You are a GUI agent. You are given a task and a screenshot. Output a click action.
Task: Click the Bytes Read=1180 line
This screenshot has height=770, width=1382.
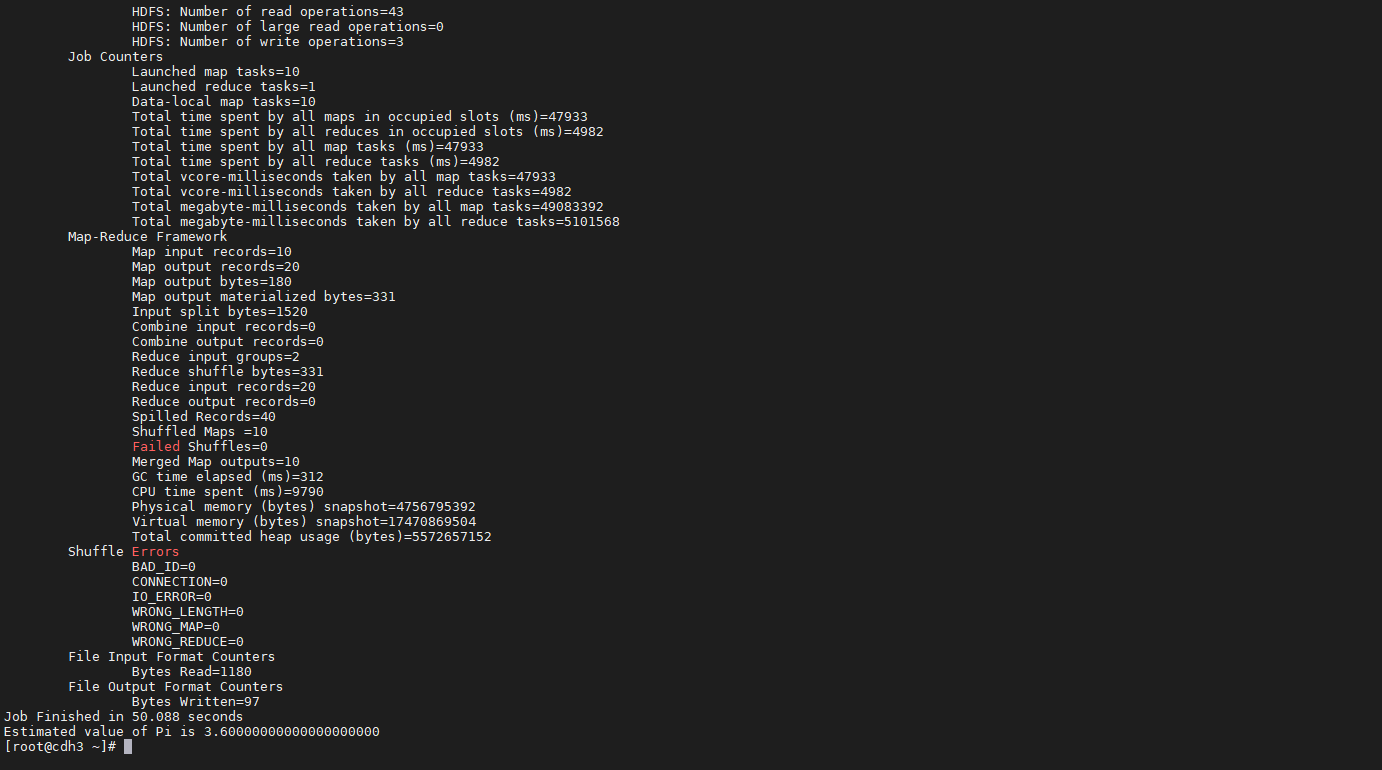coord(192,672)
